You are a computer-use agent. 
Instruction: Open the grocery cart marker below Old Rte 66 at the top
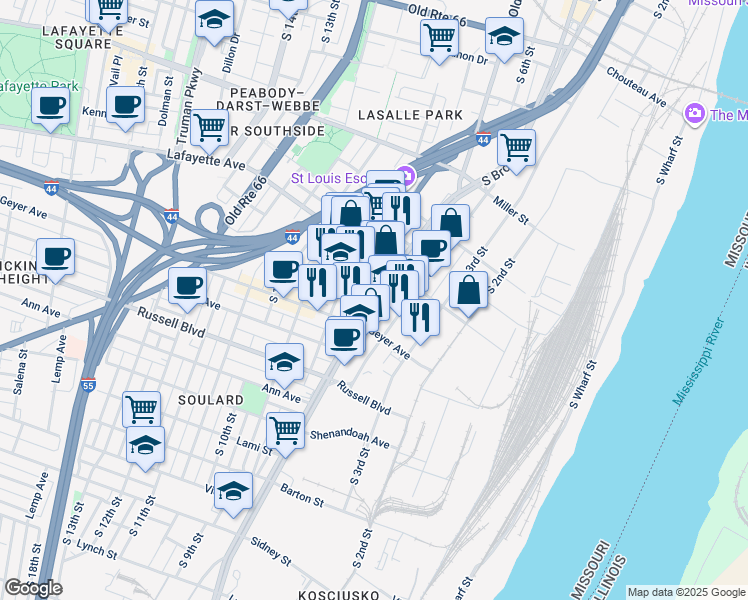[x=439, y=38]
